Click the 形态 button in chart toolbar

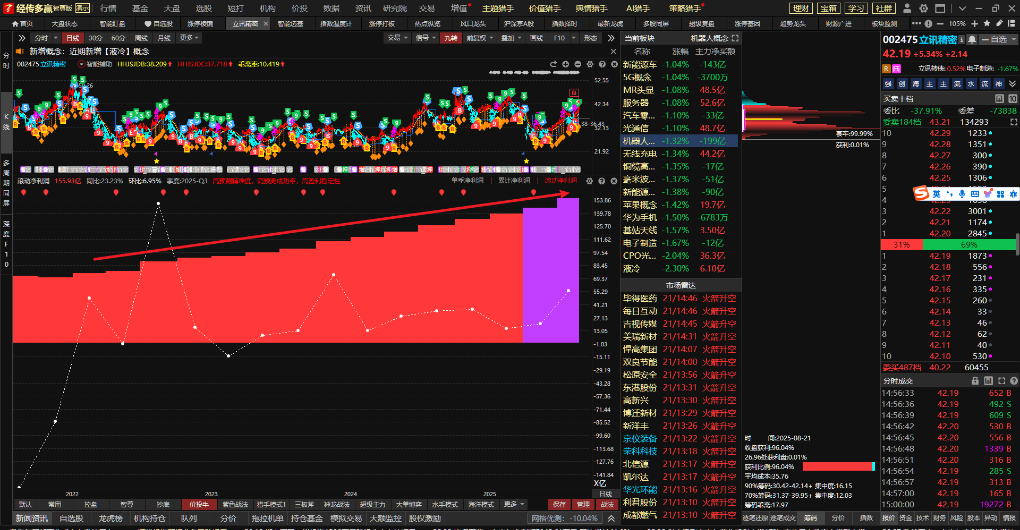pyautogui.click(x=591, y=38)
